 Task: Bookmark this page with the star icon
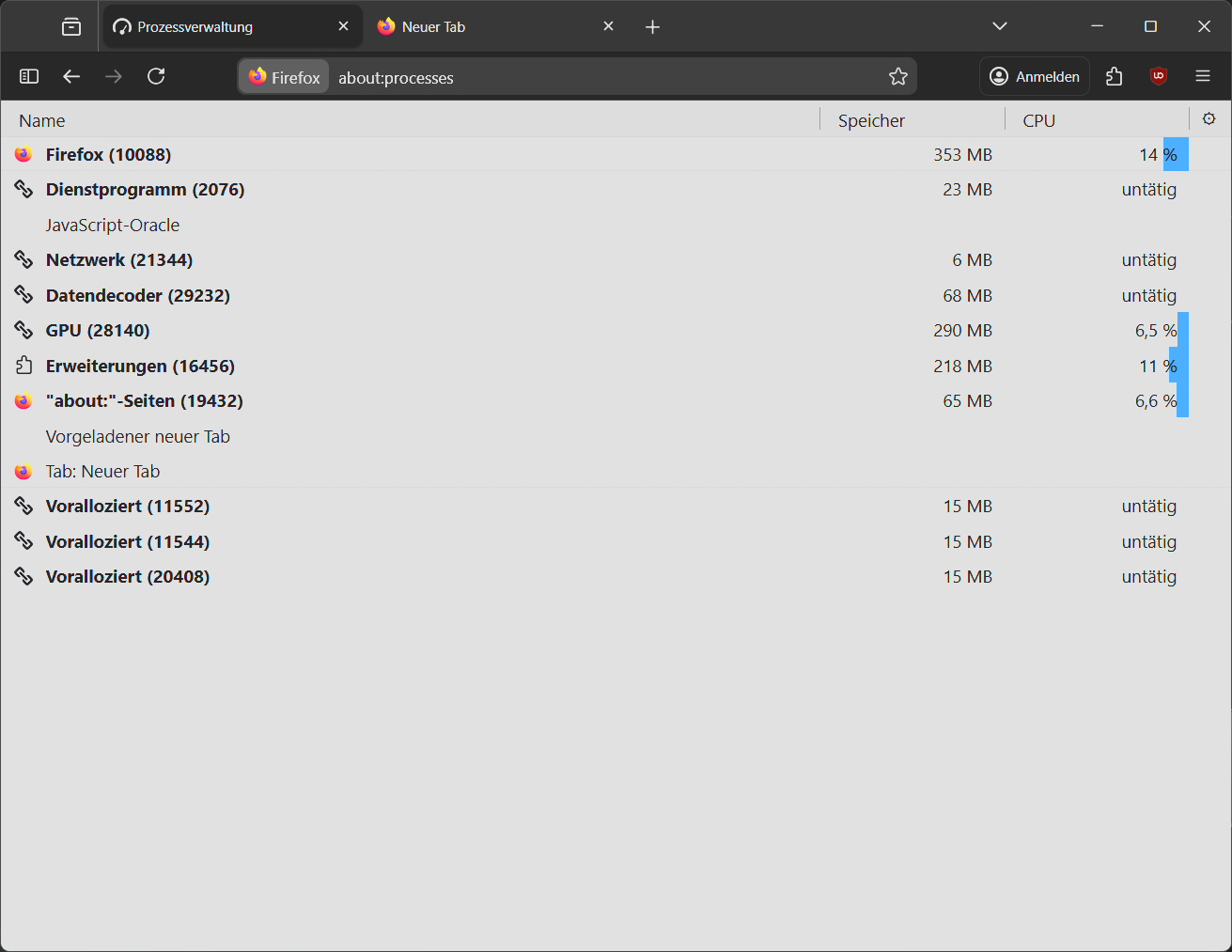pyautogui.click(x=898, y=76)
